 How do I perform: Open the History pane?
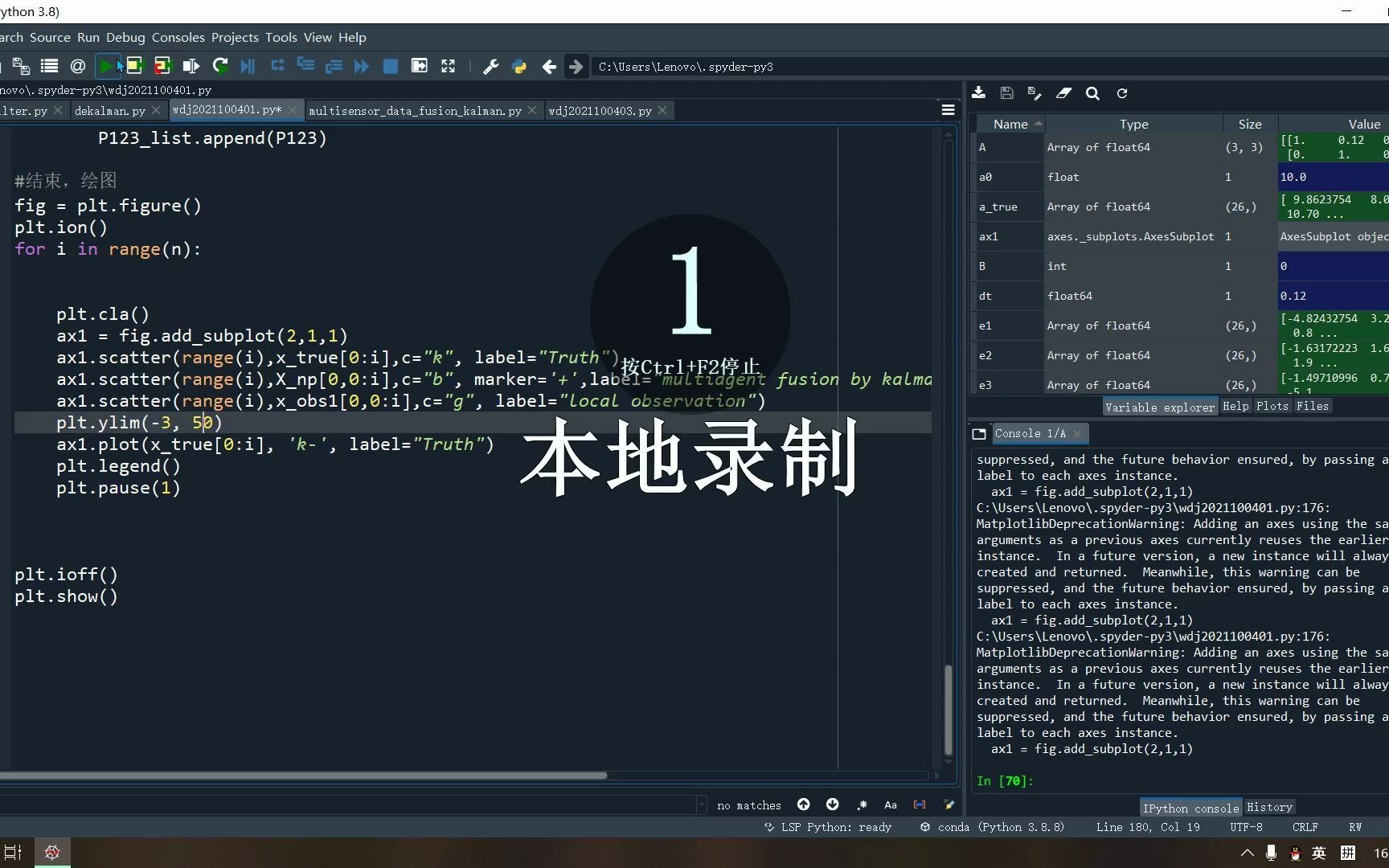(x=1269, y=807)
